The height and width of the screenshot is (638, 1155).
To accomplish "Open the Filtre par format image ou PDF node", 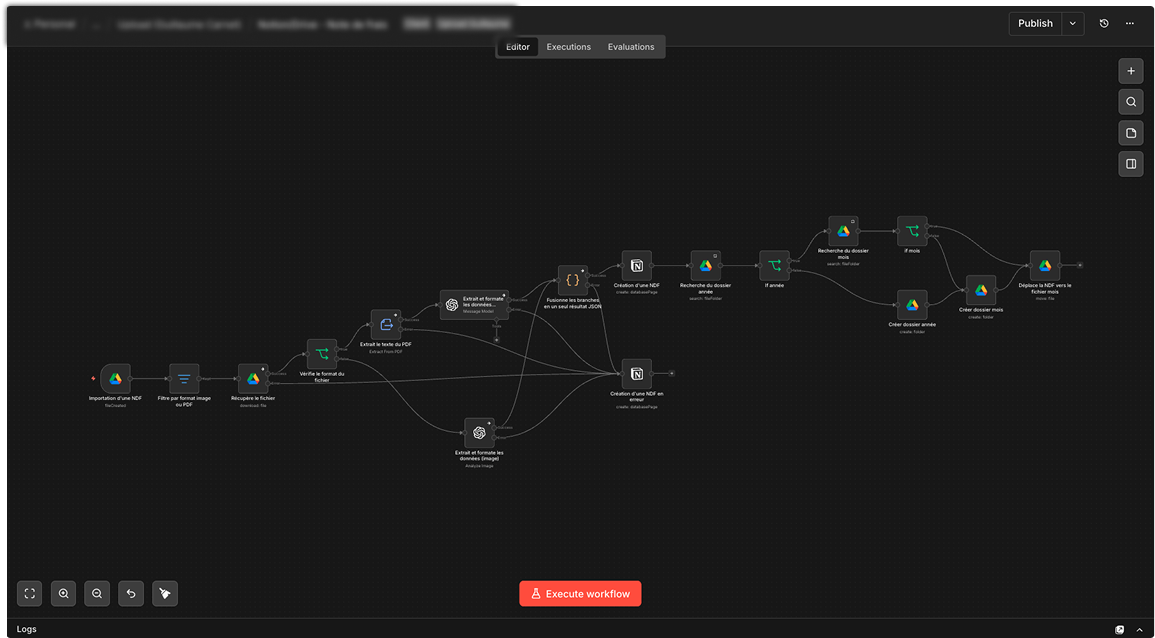I will click(x=184, y=379).
